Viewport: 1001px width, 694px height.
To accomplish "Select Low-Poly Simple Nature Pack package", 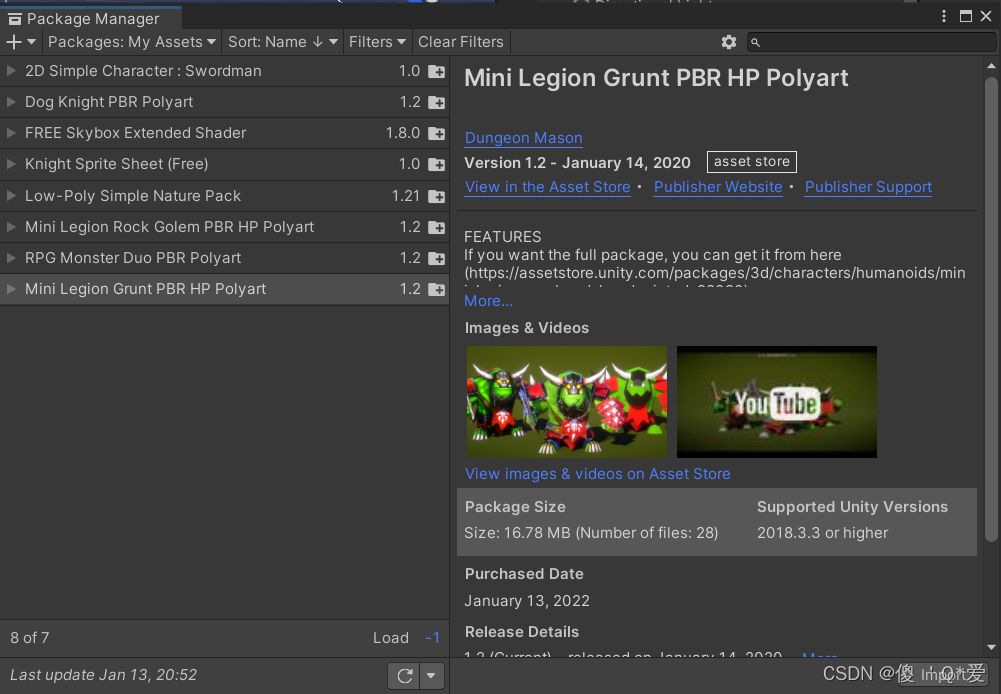I will [224, 195].
